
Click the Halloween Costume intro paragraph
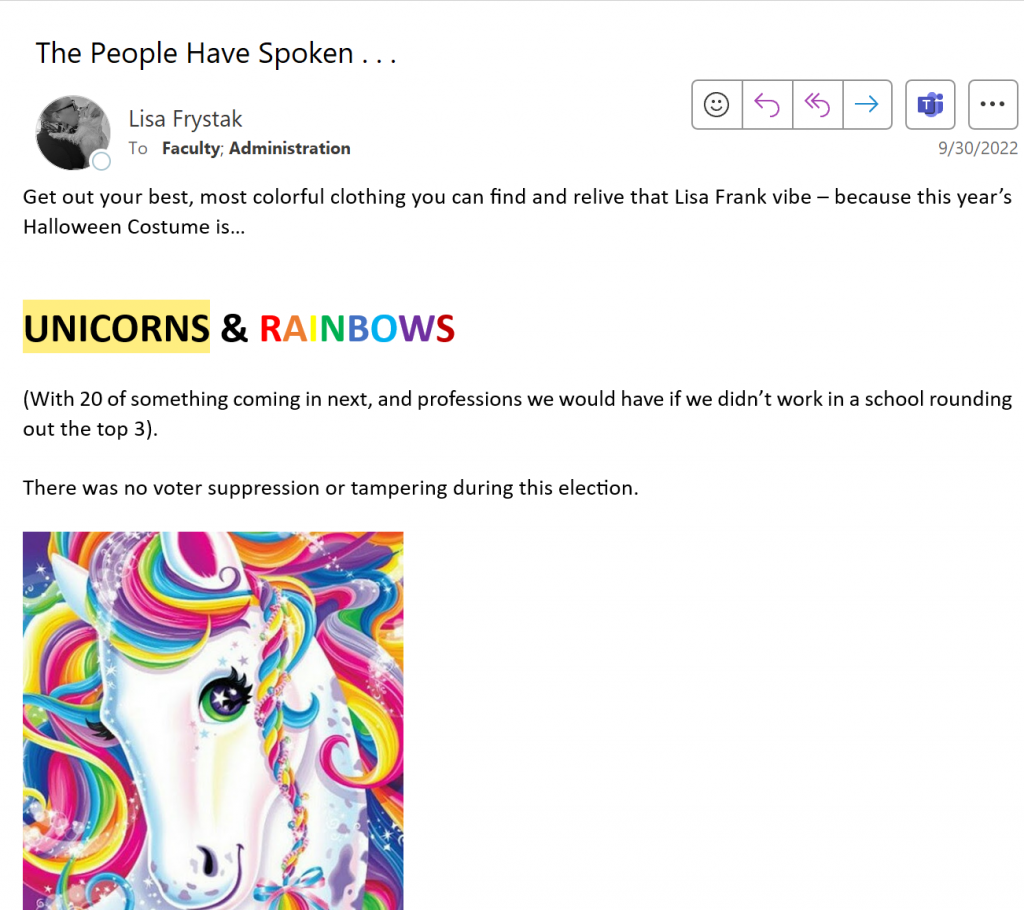coord(517,212)
